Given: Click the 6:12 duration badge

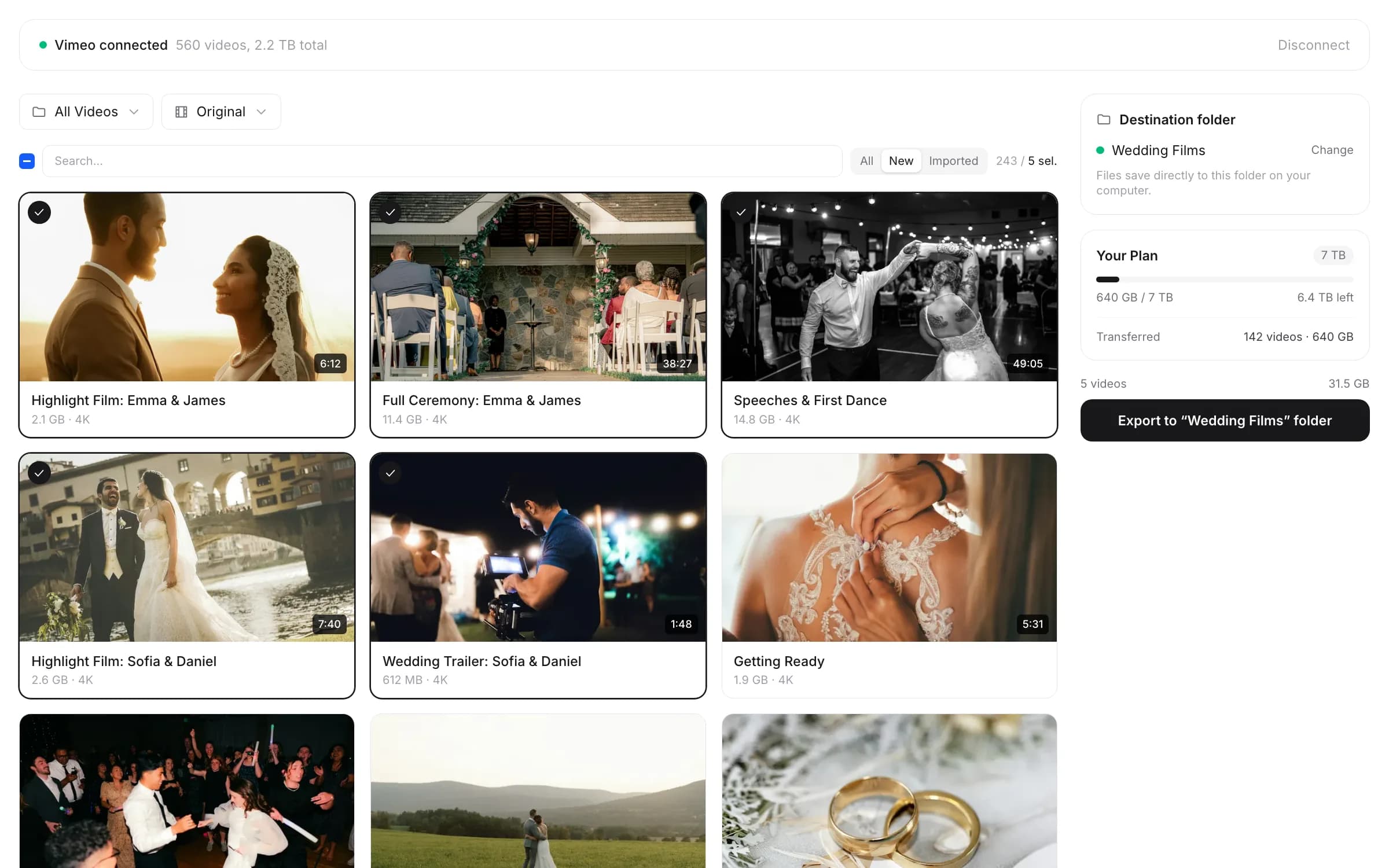Looking at the screenshot, I should click(x=330, y=363).
